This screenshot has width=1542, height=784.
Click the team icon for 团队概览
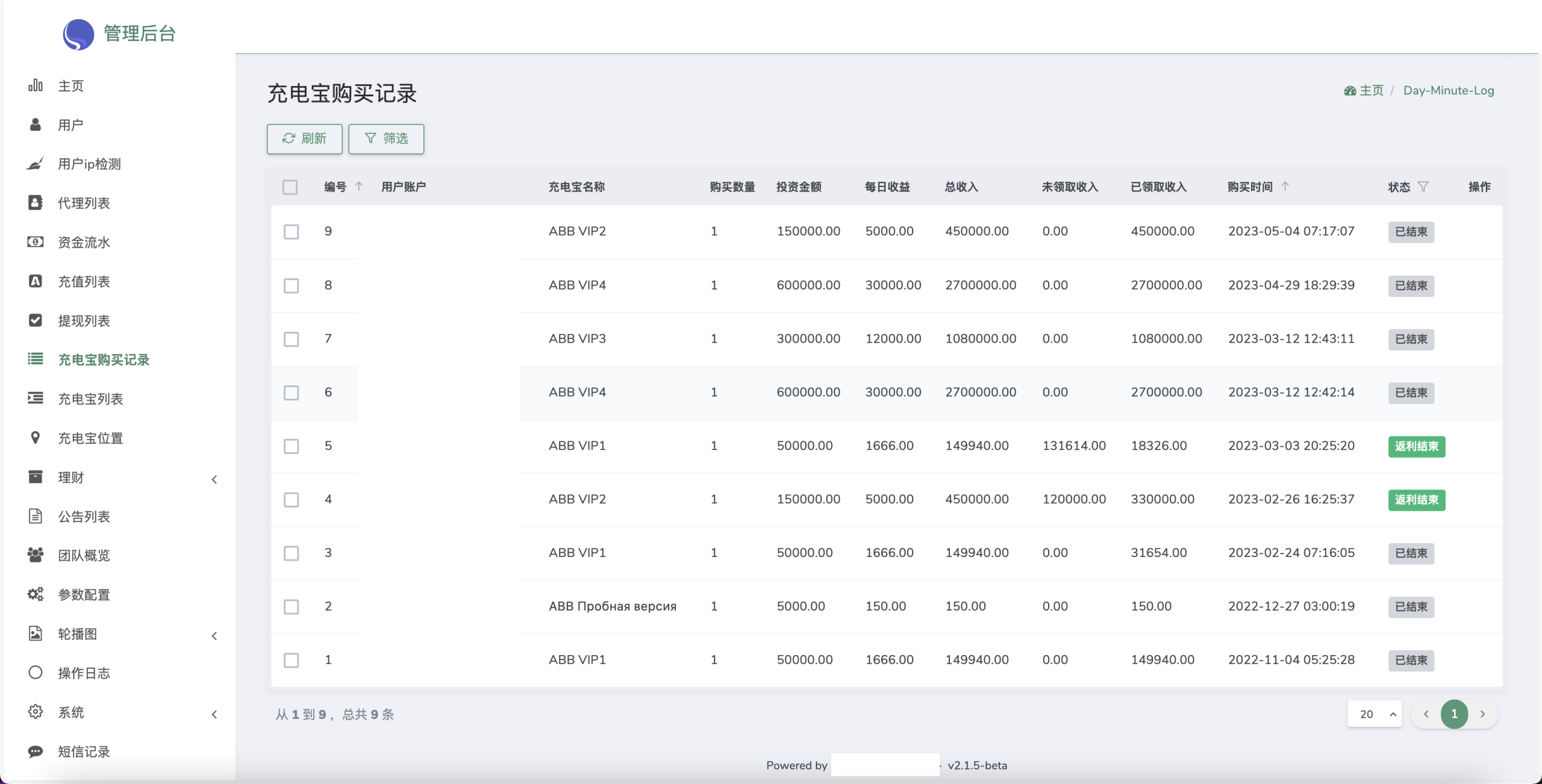(x=36, y=555)
